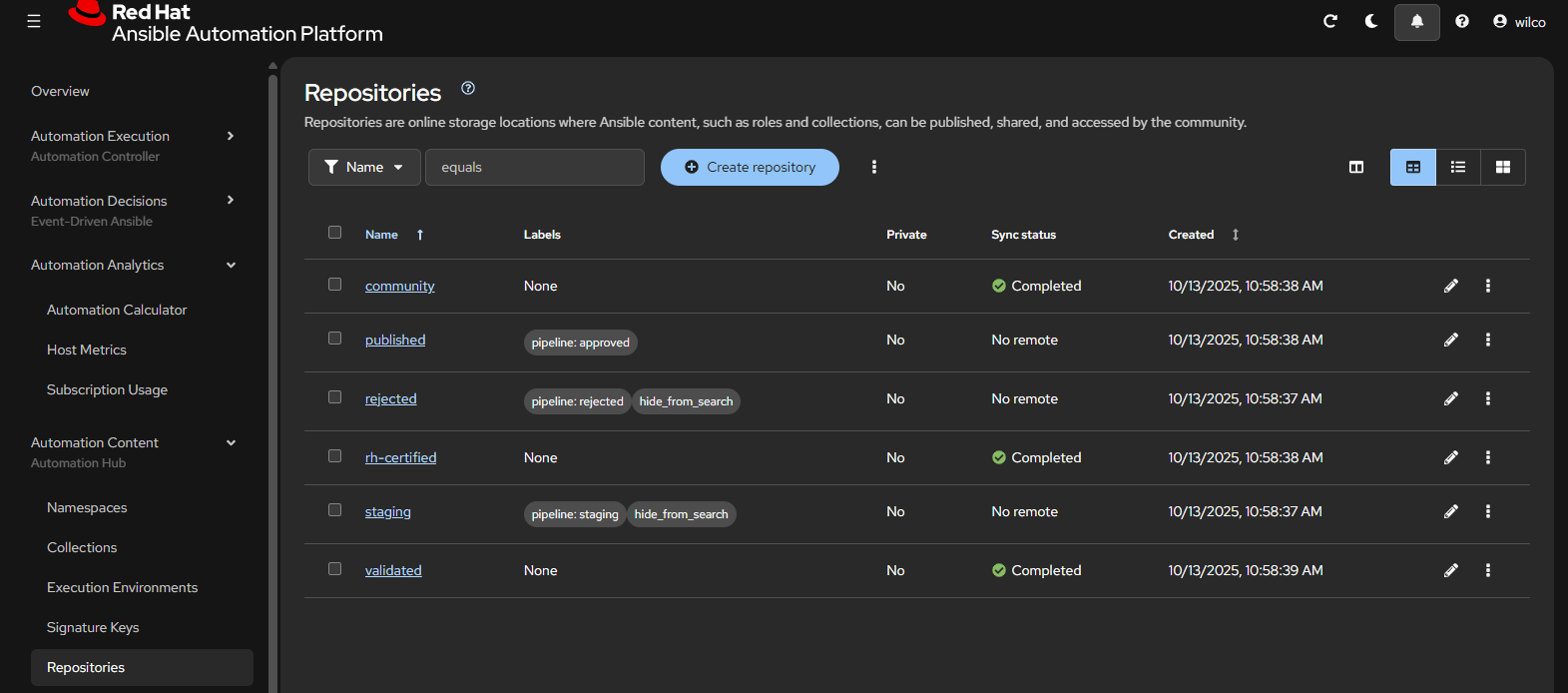Edit the validated repository
The width and height of the screenshot is (1568, 693).
pos(1451,570)
